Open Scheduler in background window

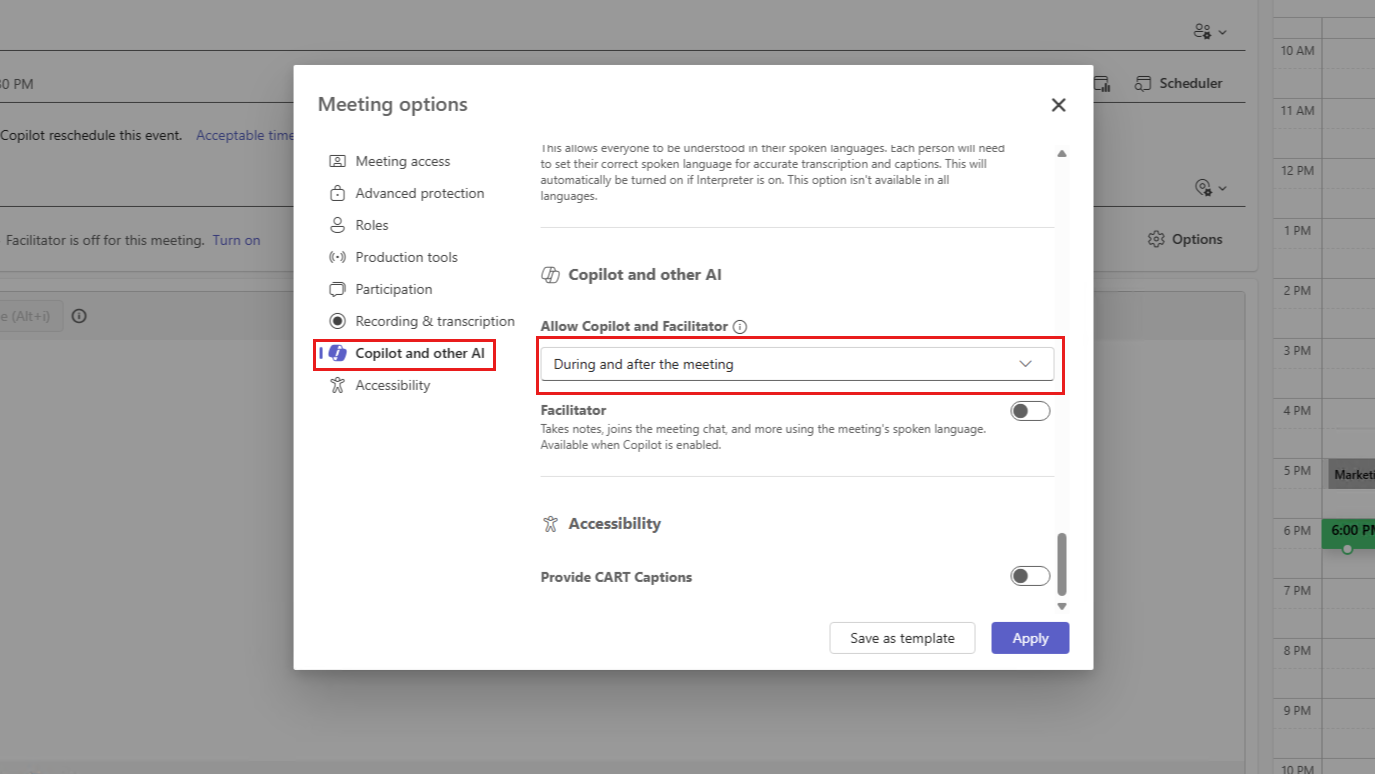click(1179, 83)
